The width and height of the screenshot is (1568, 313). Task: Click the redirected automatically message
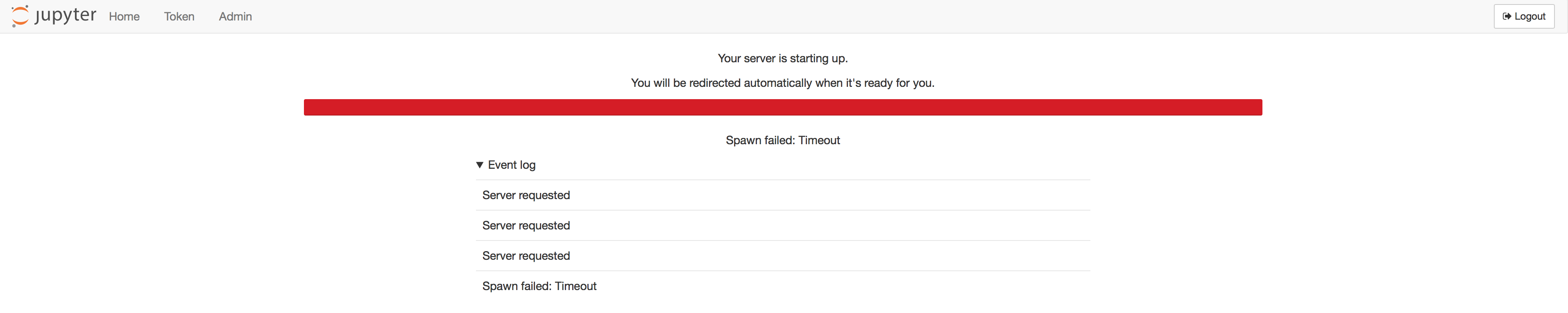[x=783, y=83]
